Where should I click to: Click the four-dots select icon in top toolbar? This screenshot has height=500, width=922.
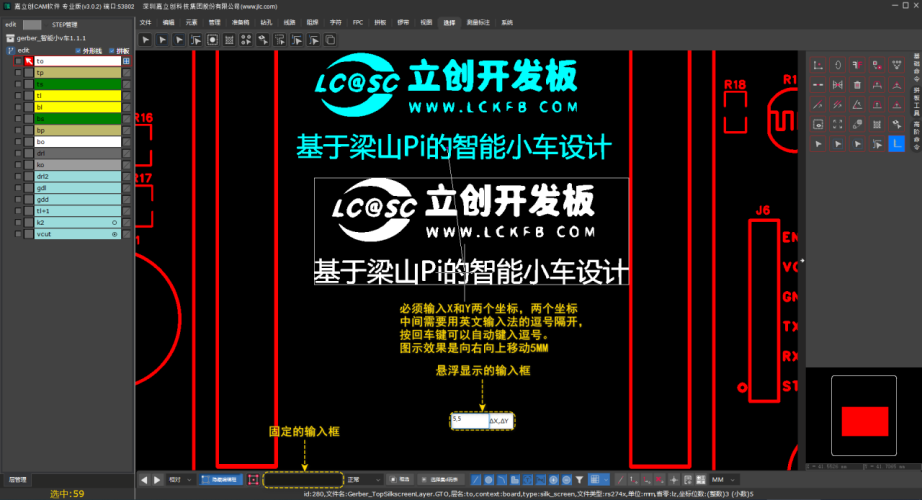click(x=246, y=40)
